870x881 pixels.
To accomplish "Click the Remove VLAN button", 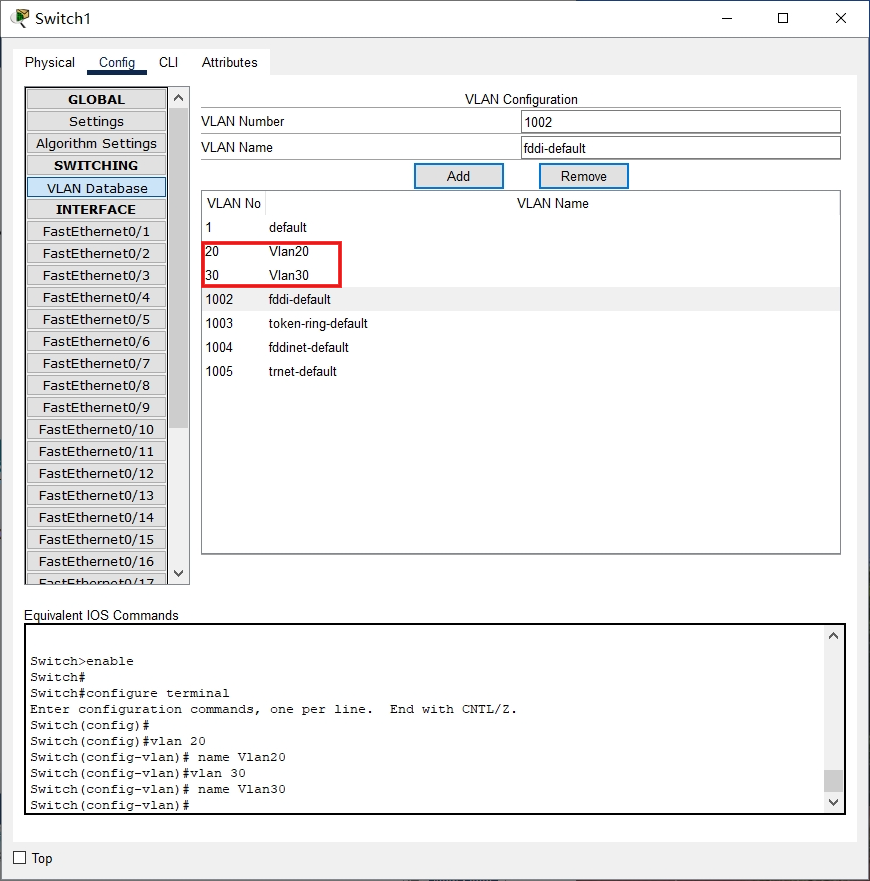I will point(583,176).
